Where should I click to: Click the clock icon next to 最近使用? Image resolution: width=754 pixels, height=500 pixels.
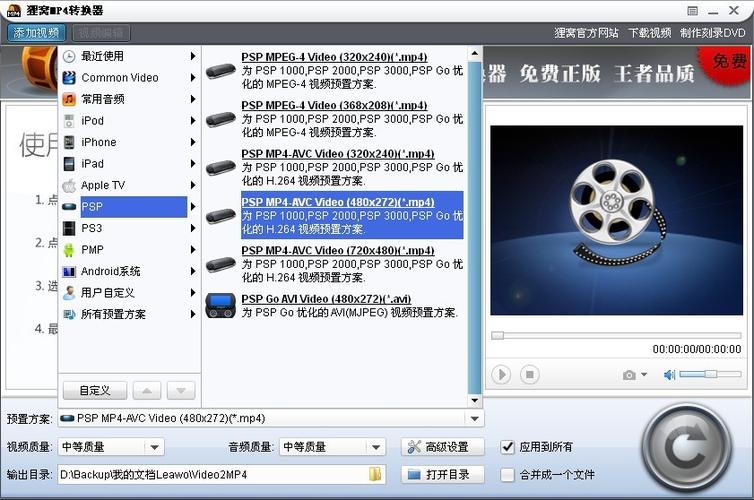click(69, 56)
